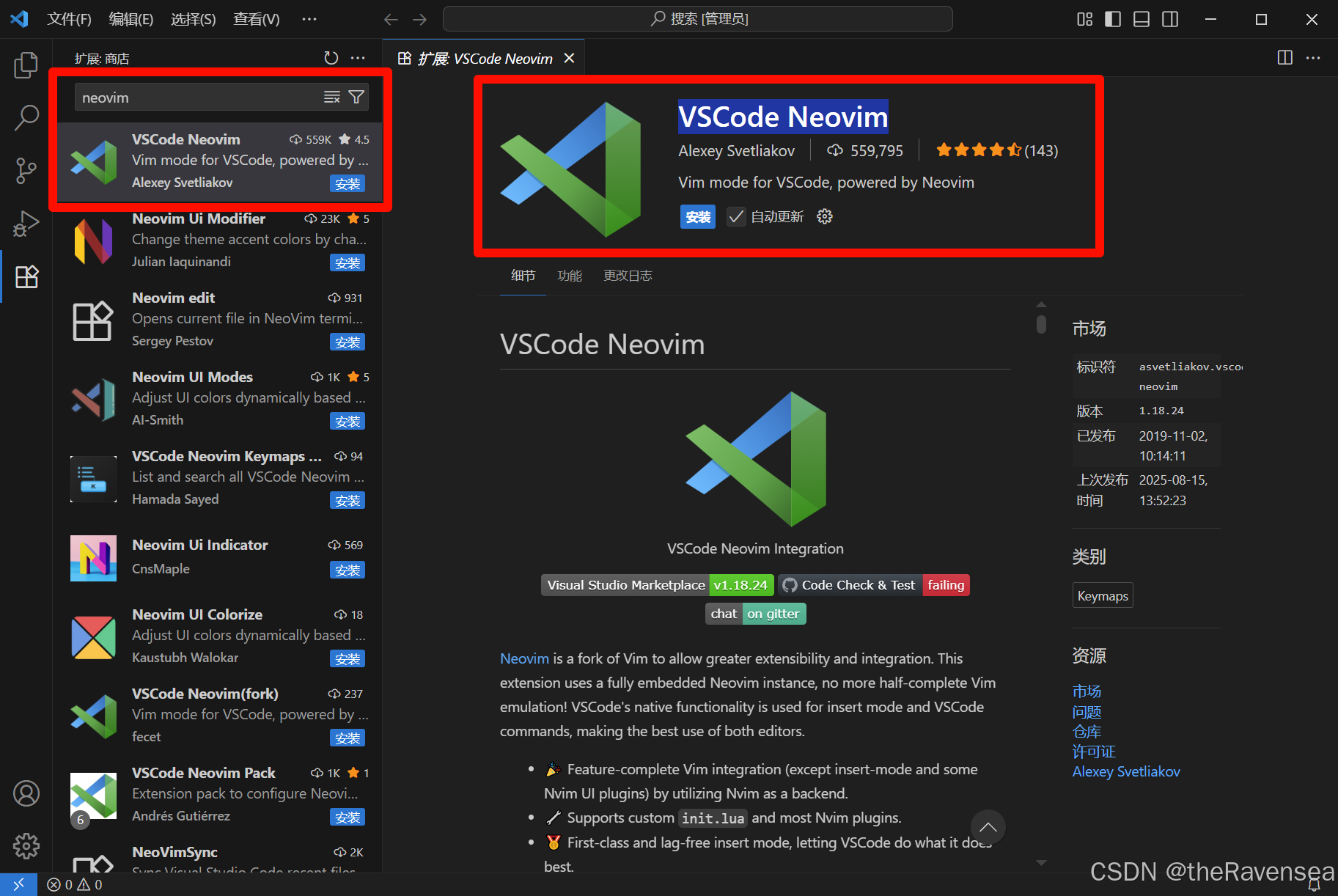Open the Accounts menu icon
1338x896 pixels.
point(26,793)
